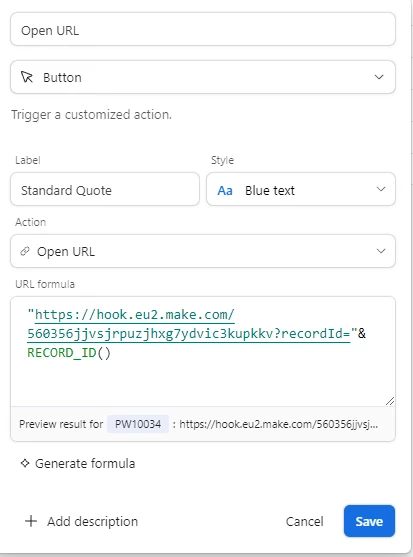413x557 pixels.
Task: Expand the Open URL action dropdown arrow
Action: 381,251
